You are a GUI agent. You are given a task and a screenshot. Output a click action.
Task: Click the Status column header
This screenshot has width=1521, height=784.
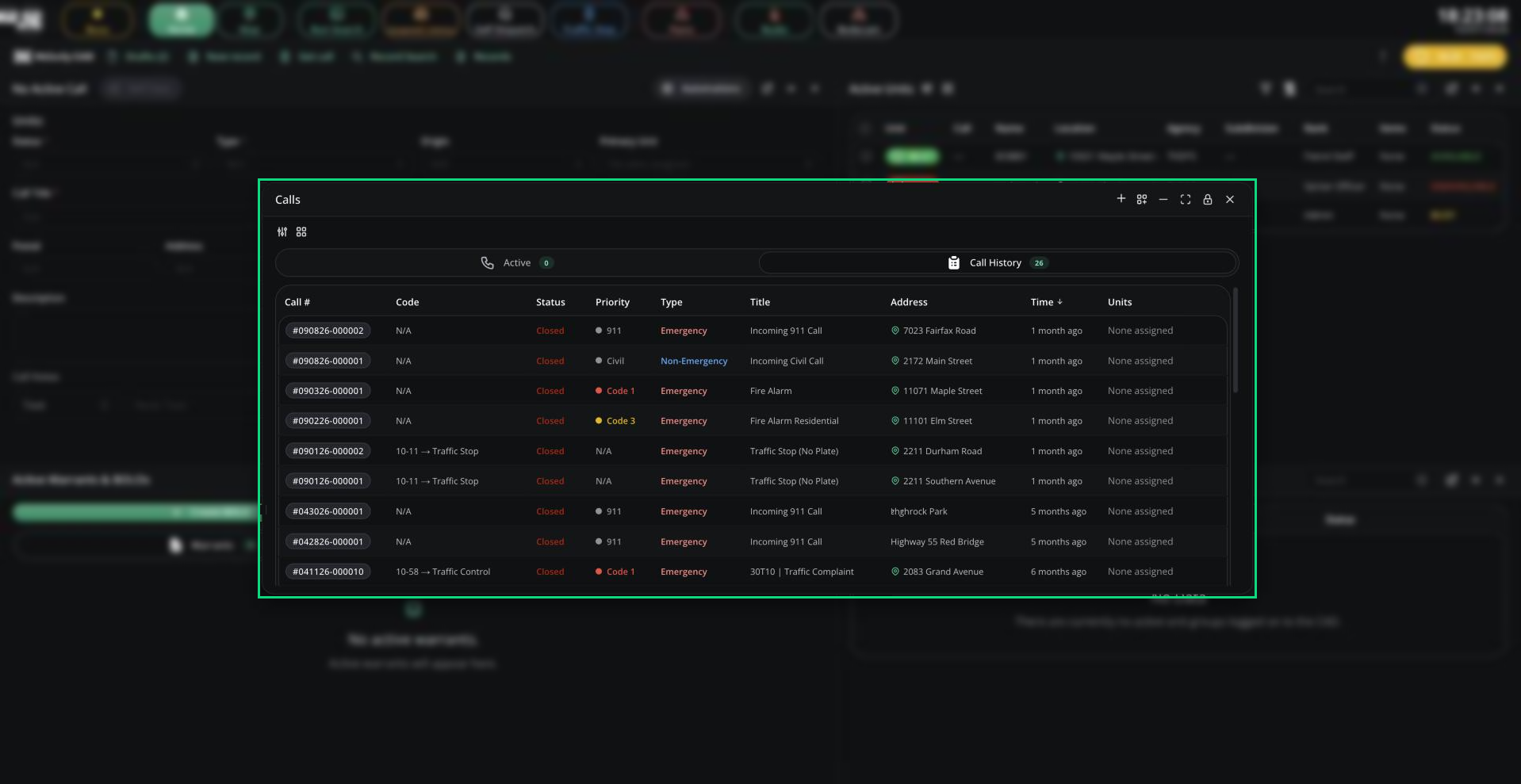[550, 302]
